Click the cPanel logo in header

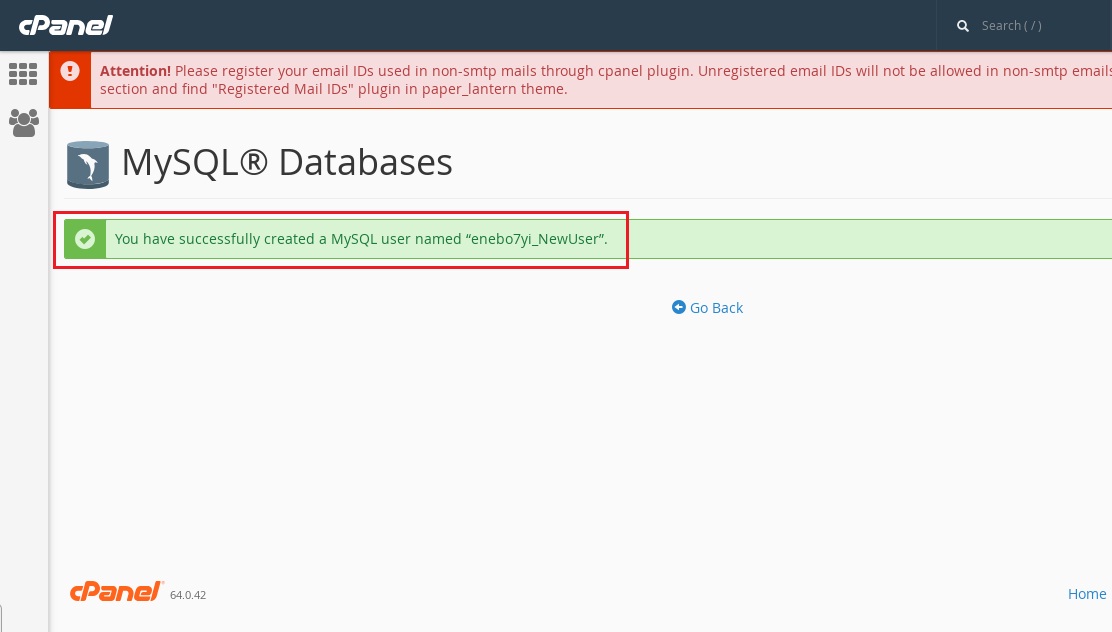click(x=65, y=26)
